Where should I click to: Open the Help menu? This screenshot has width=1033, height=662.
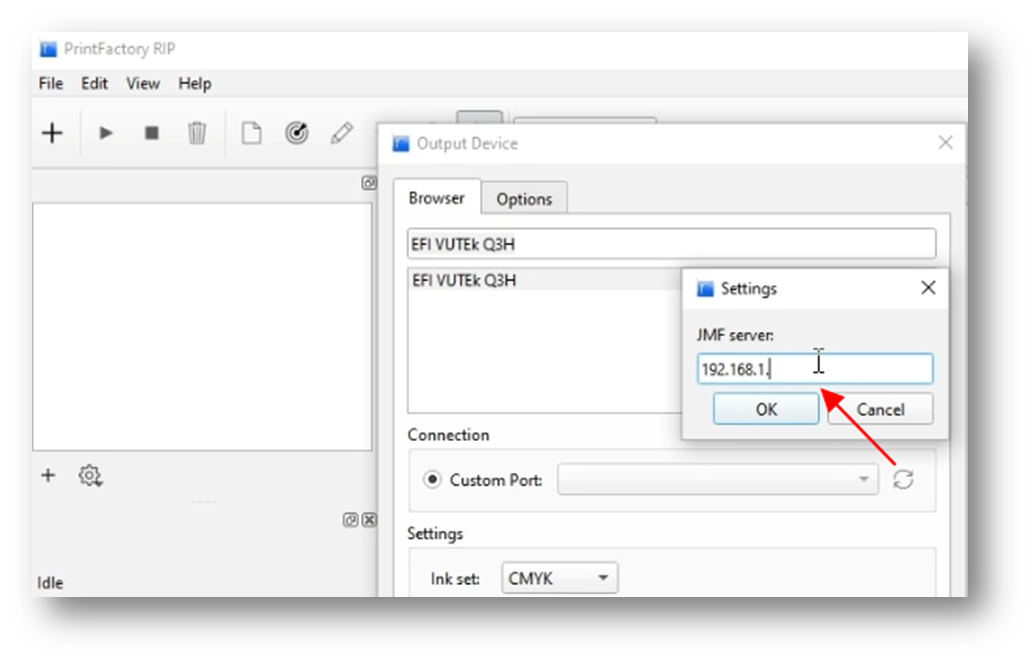point(194,84)
